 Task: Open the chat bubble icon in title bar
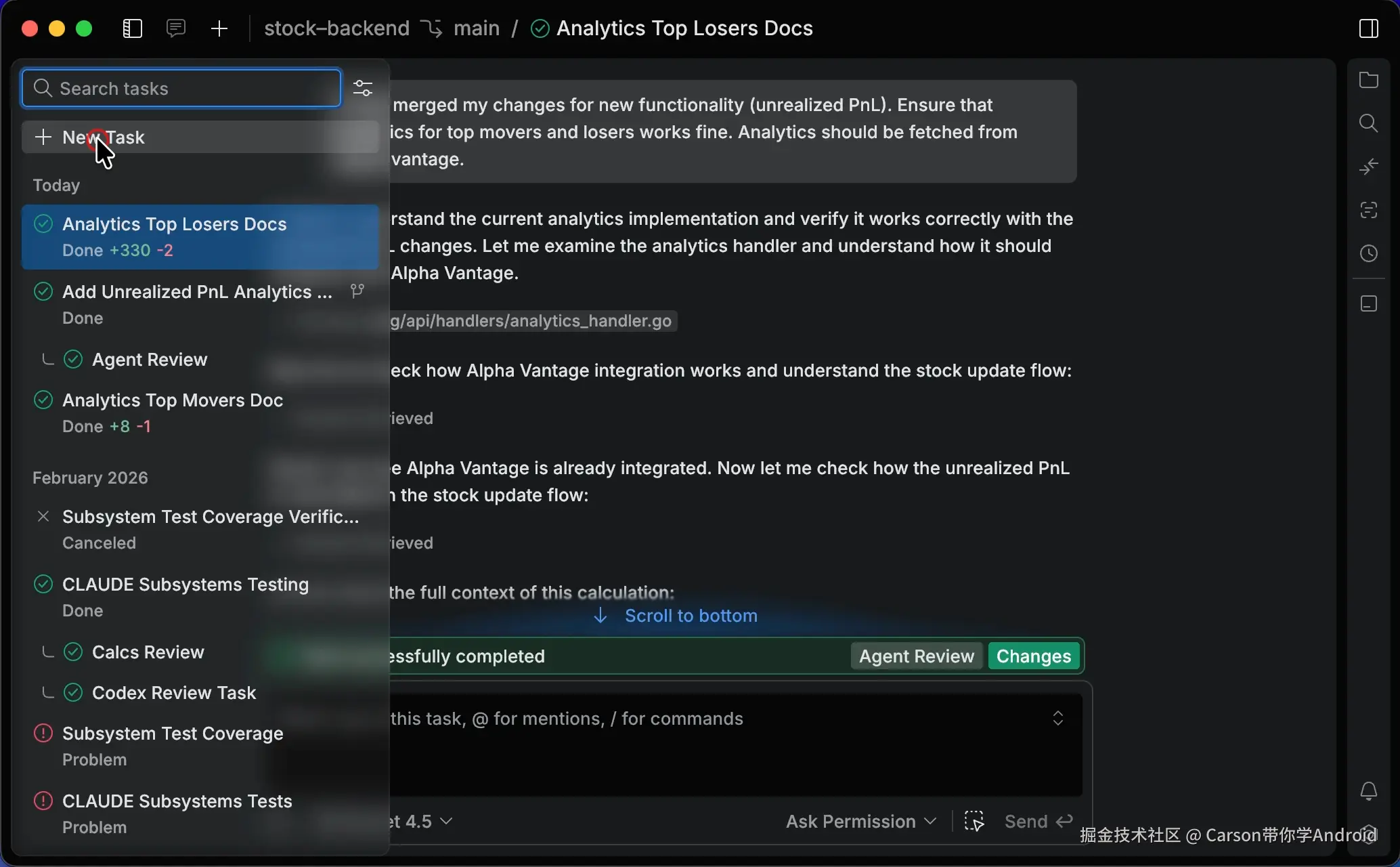(176, 28)
